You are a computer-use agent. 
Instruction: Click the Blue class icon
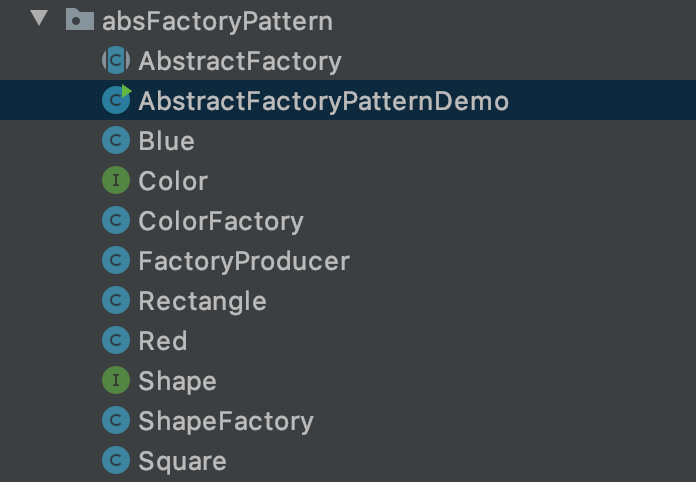coord(116,141)
